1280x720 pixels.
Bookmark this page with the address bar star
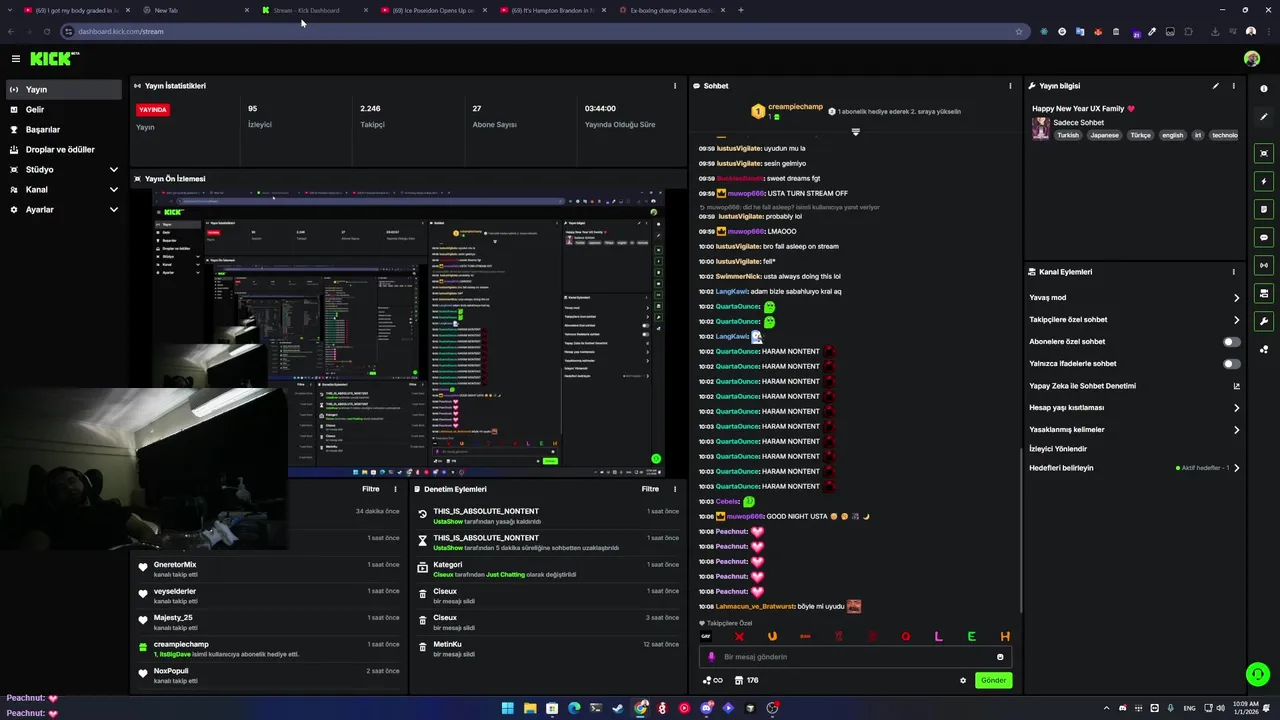point(1019,31)
